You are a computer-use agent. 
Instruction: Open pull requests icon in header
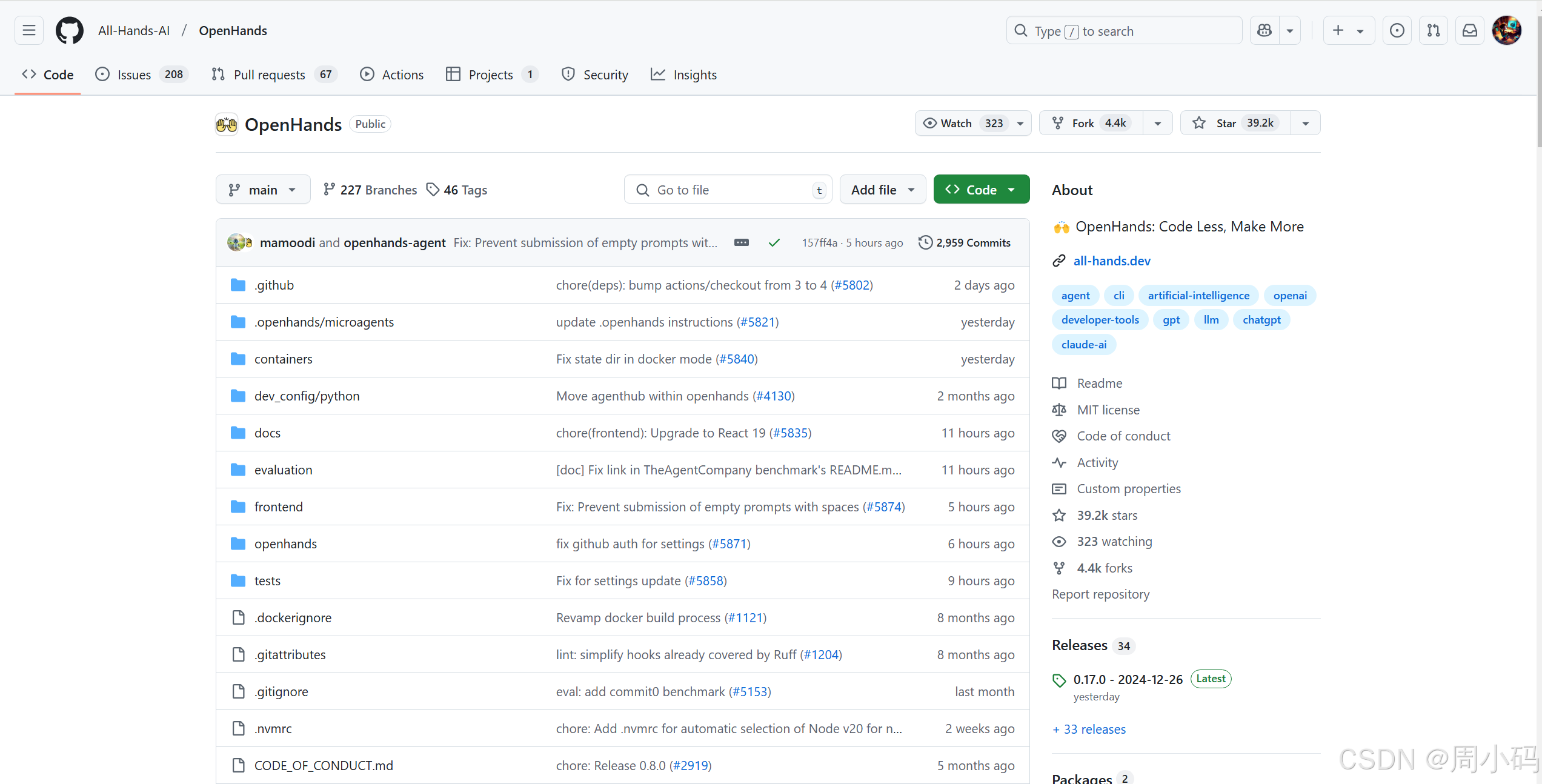point(1434,30)
